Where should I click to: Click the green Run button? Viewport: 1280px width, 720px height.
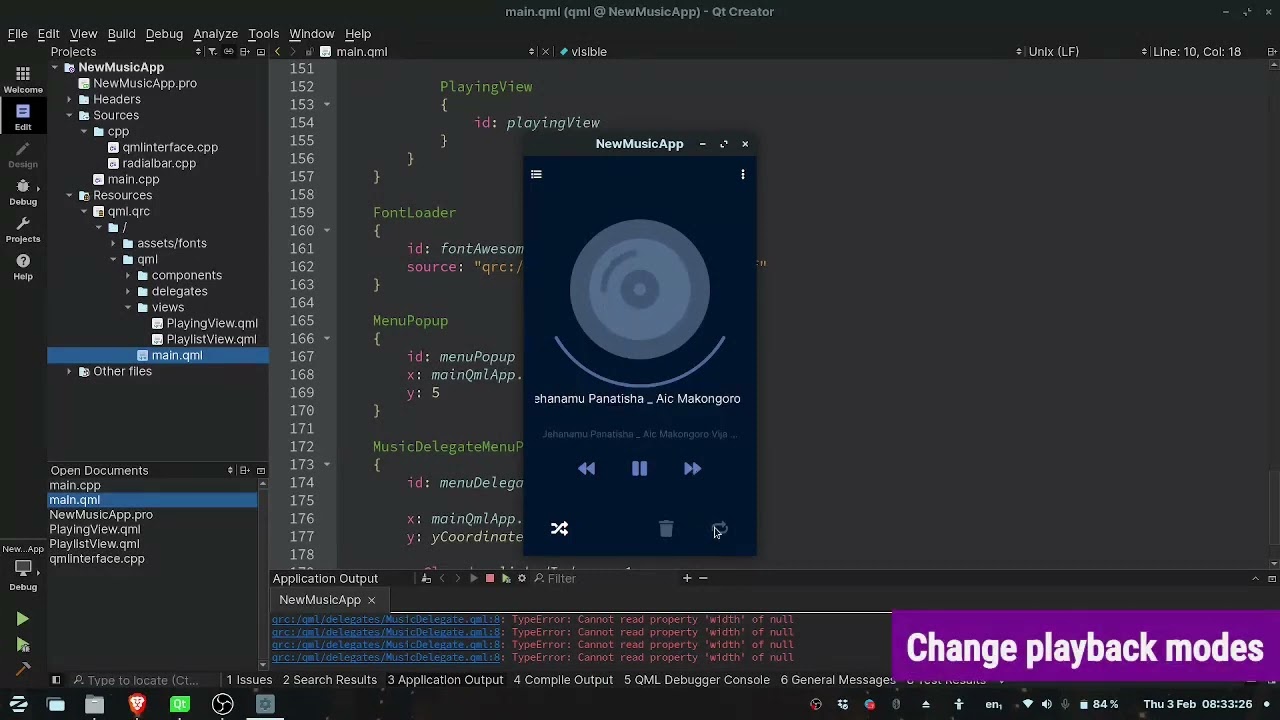tap(23, 620)
